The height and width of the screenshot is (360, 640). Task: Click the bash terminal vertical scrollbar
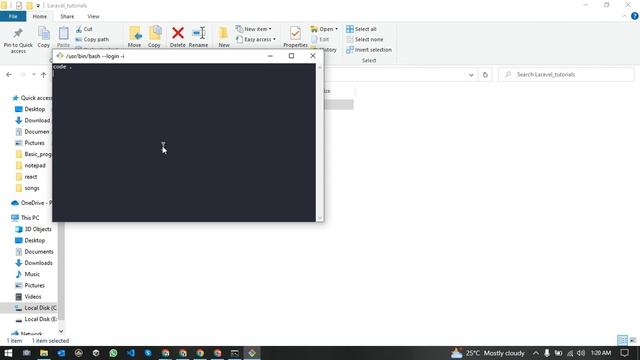(320, 142)
